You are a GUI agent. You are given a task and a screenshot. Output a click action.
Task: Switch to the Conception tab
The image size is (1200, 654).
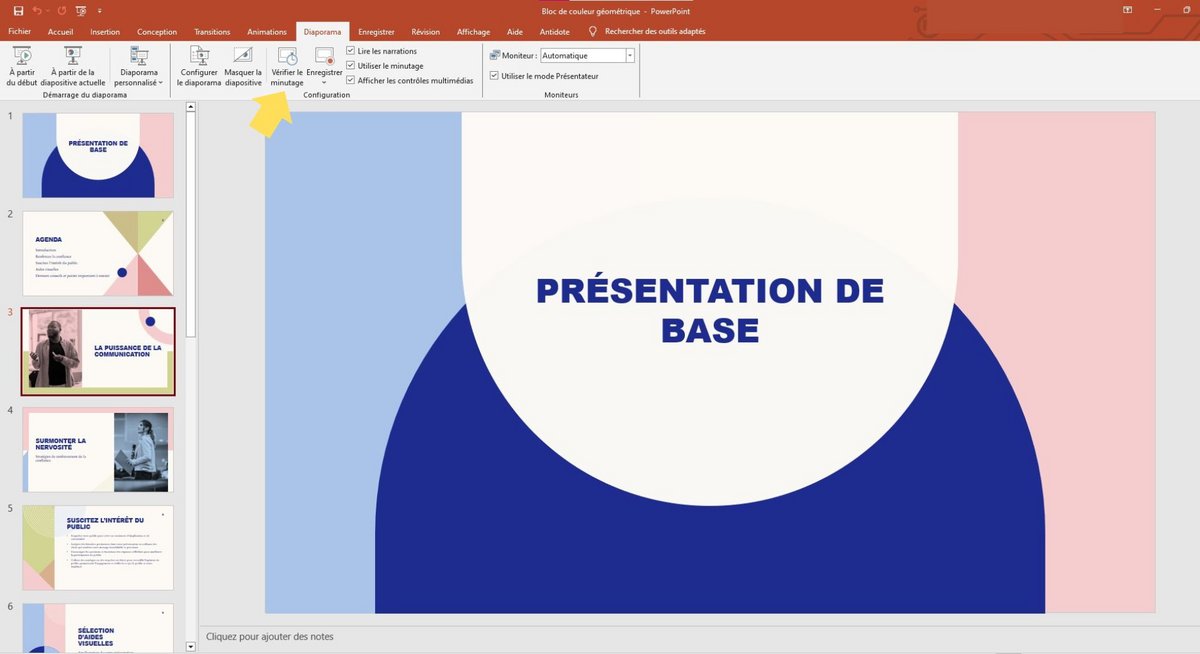tap(157, 32)
